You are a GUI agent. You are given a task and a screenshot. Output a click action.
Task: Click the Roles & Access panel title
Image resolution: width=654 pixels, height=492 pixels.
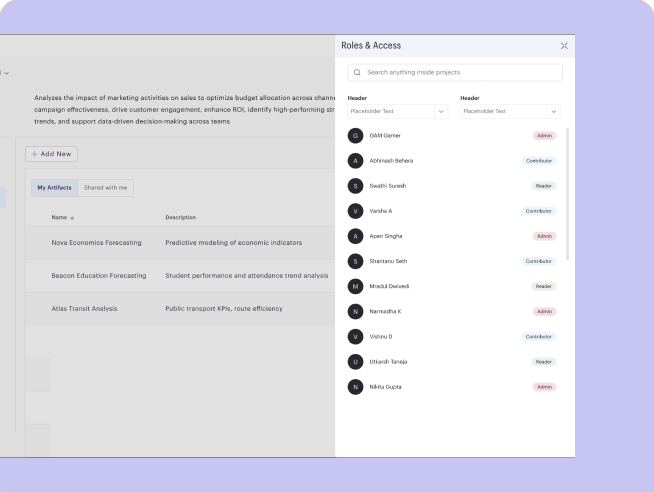pyautogui.click(x=371, y=45)
